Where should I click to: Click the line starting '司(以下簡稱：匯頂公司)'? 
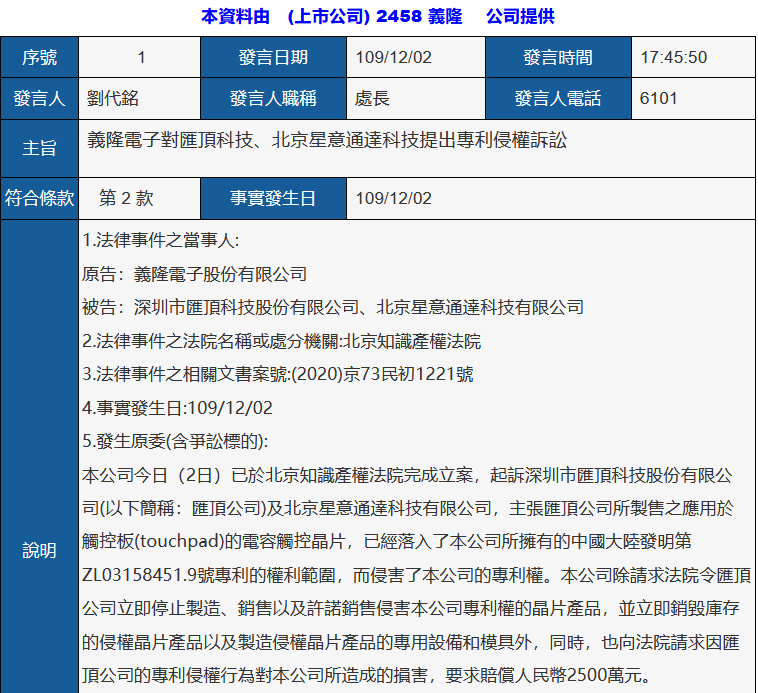(408, 508)
